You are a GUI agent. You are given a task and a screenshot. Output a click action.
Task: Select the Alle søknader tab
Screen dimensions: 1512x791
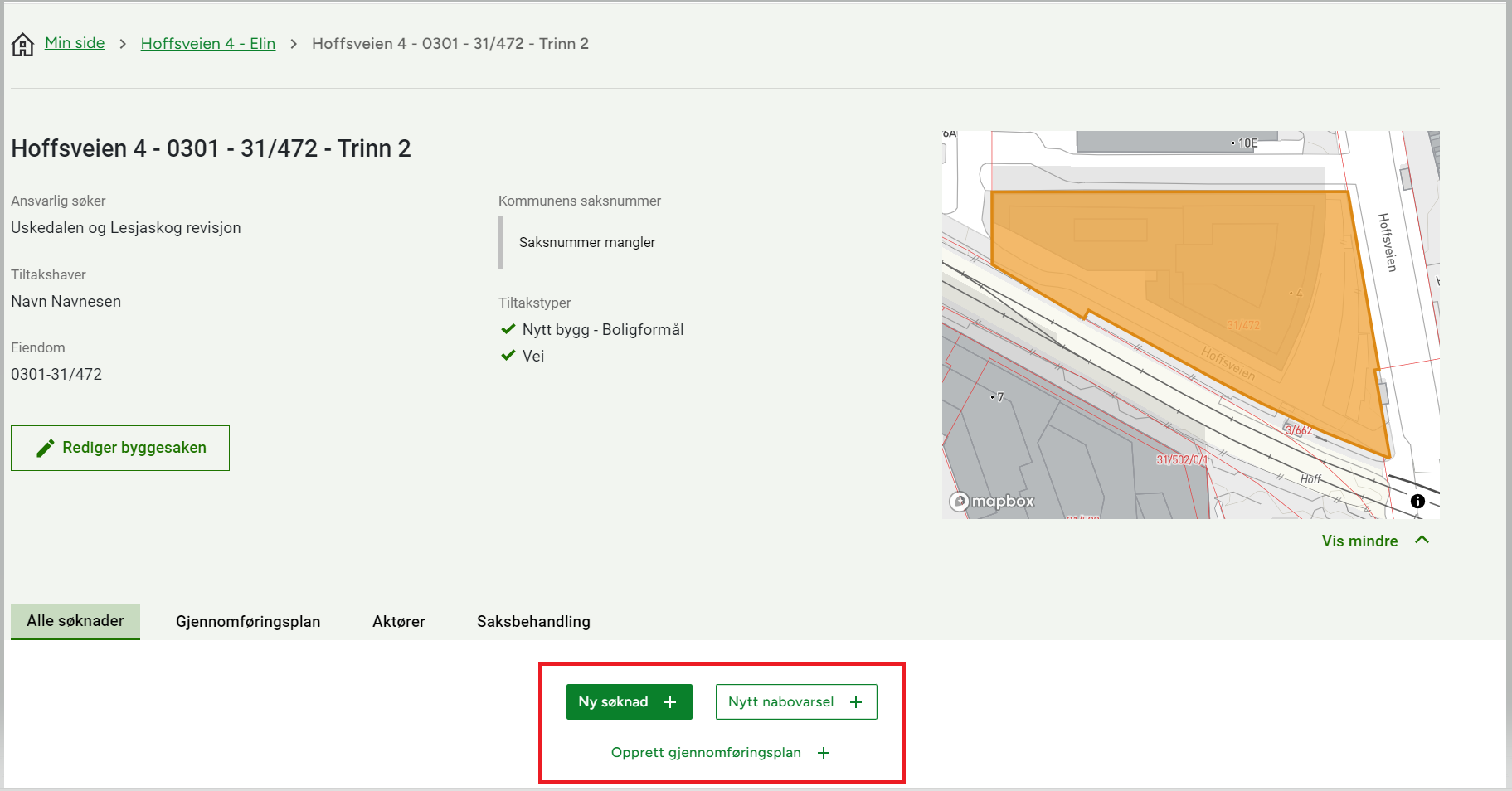[x=75, y=621]
